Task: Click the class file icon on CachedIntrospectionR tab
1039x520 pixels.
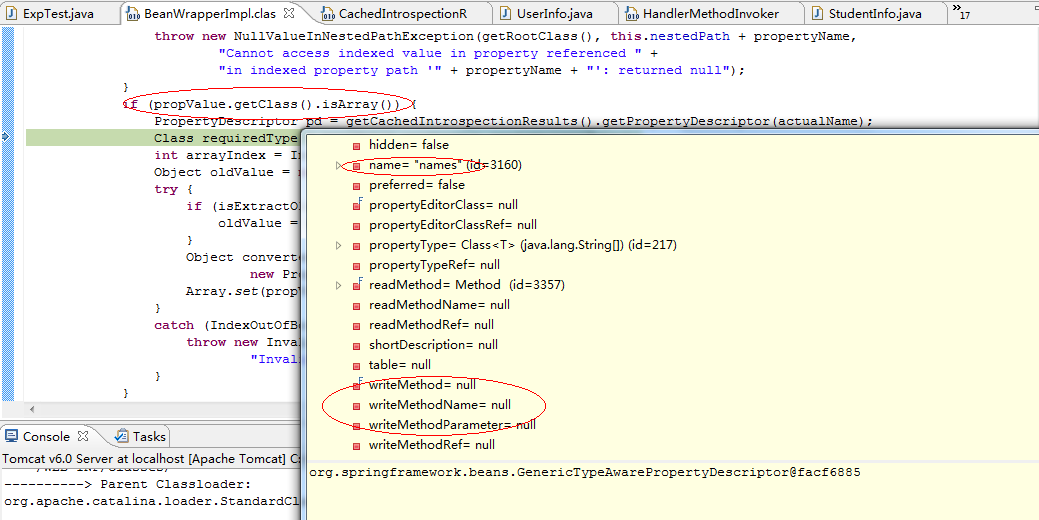Action: (x=327, y=13)
